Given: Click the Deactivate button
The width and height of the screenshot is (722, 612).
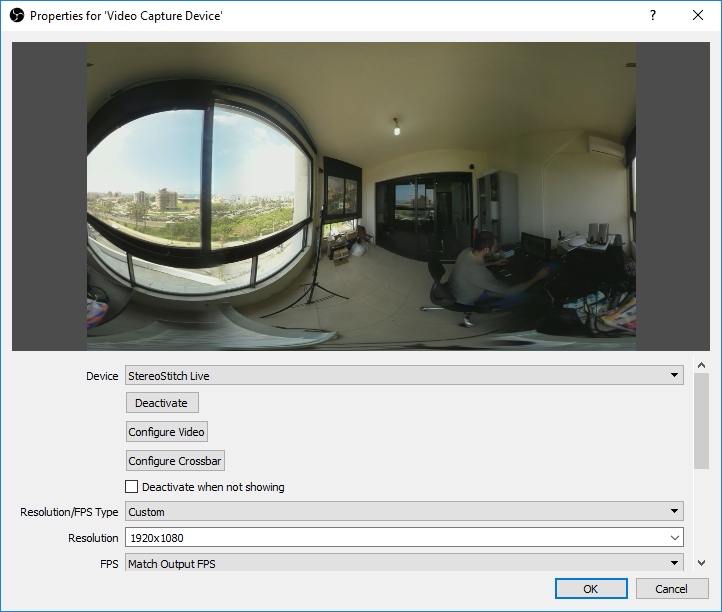Looking at the screenshot, I should pos(162,403).
